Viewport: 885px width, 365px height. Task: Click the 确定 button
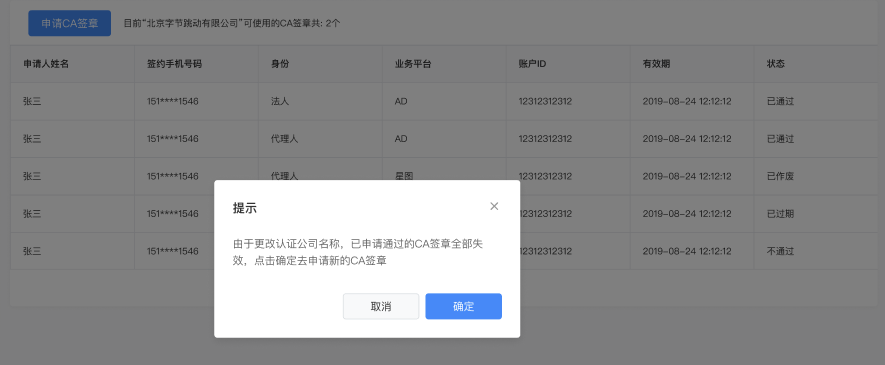click(x=463, y=306)
